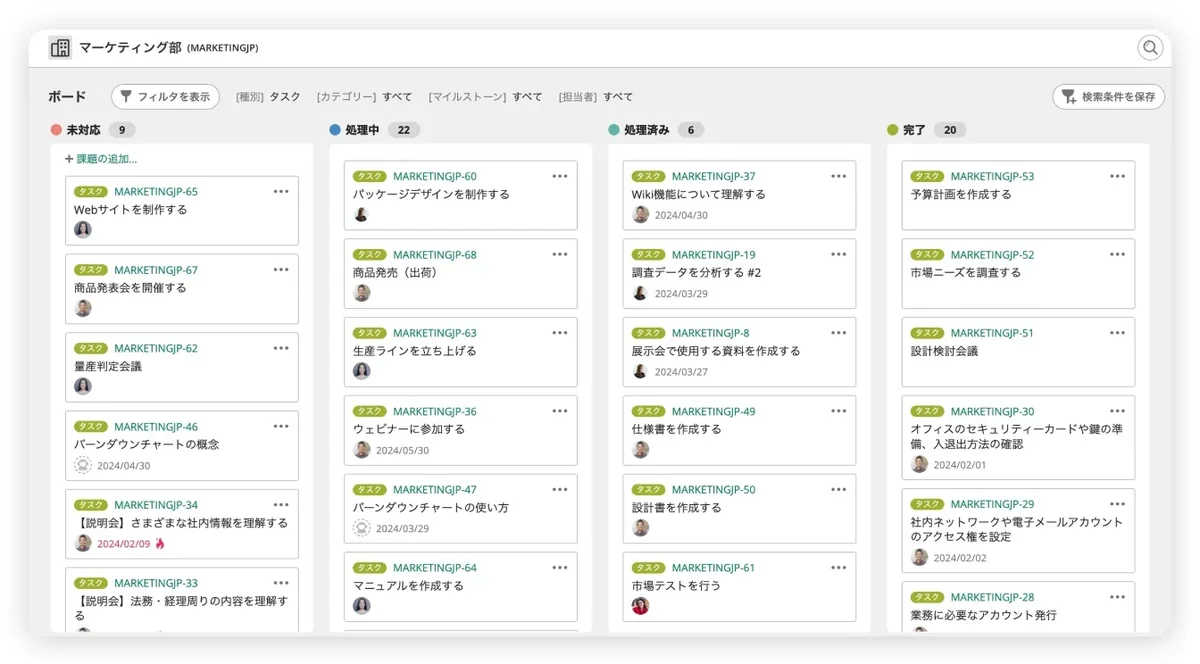Open the more menu on MARKETINGJP-68

(560, 254)
